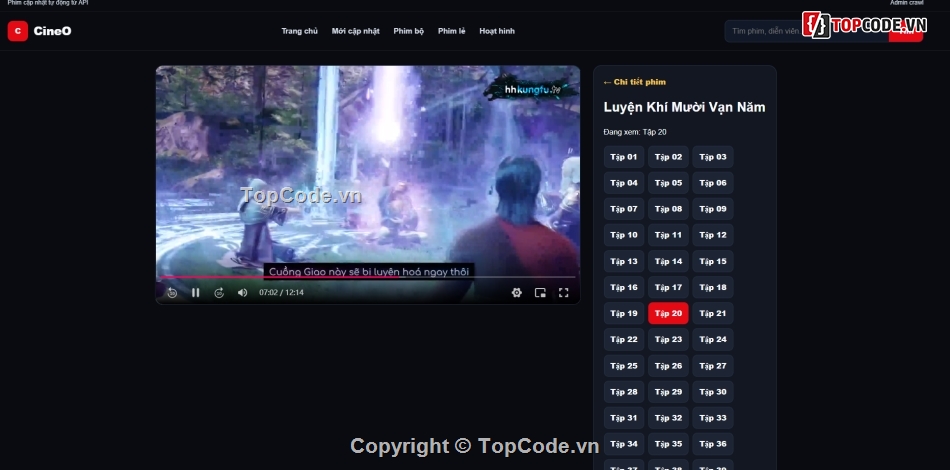Select episode Tập 05

coord(668,183)
